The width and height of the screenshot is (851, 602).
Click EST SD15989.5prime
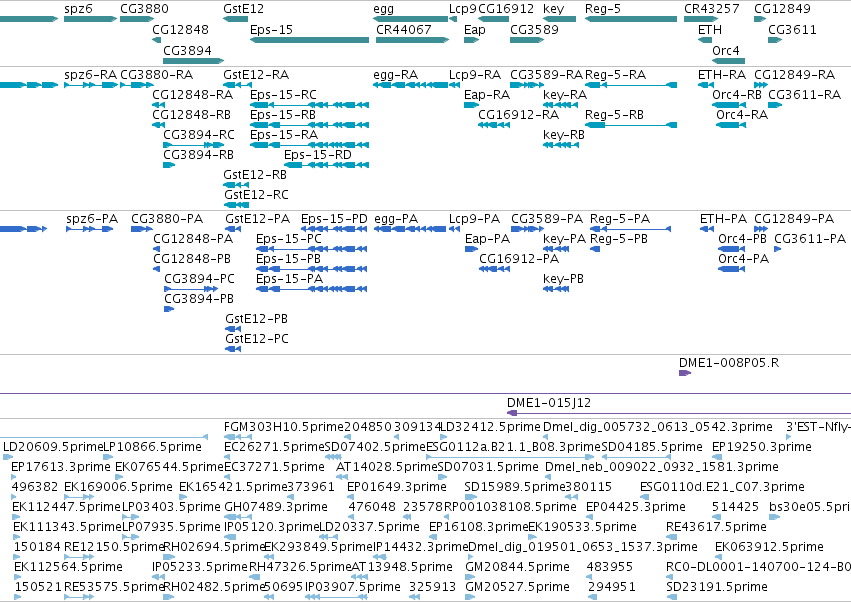(515, 487)
